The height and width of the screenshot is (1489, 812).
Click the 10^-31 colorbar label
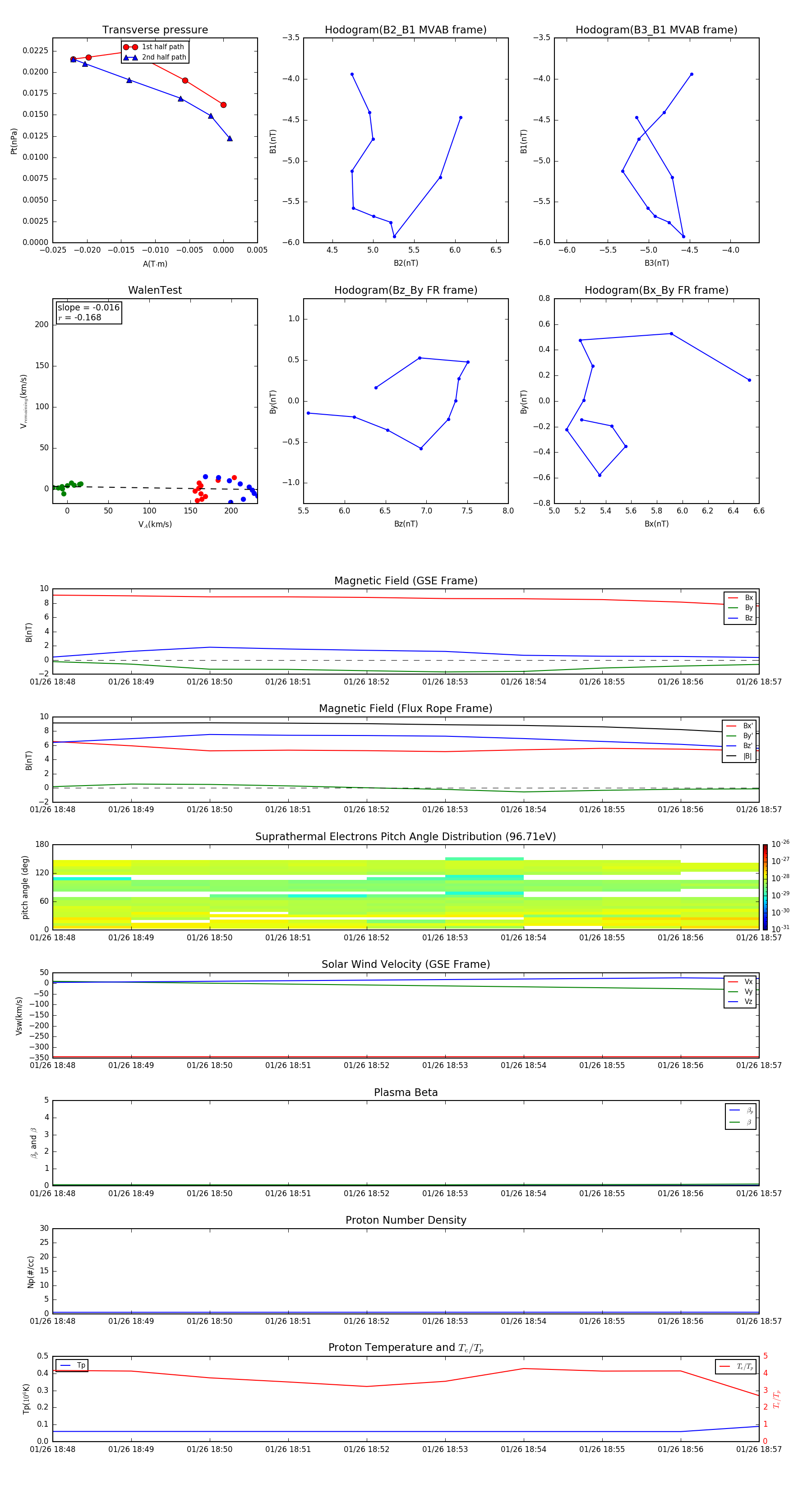(780, 929)
